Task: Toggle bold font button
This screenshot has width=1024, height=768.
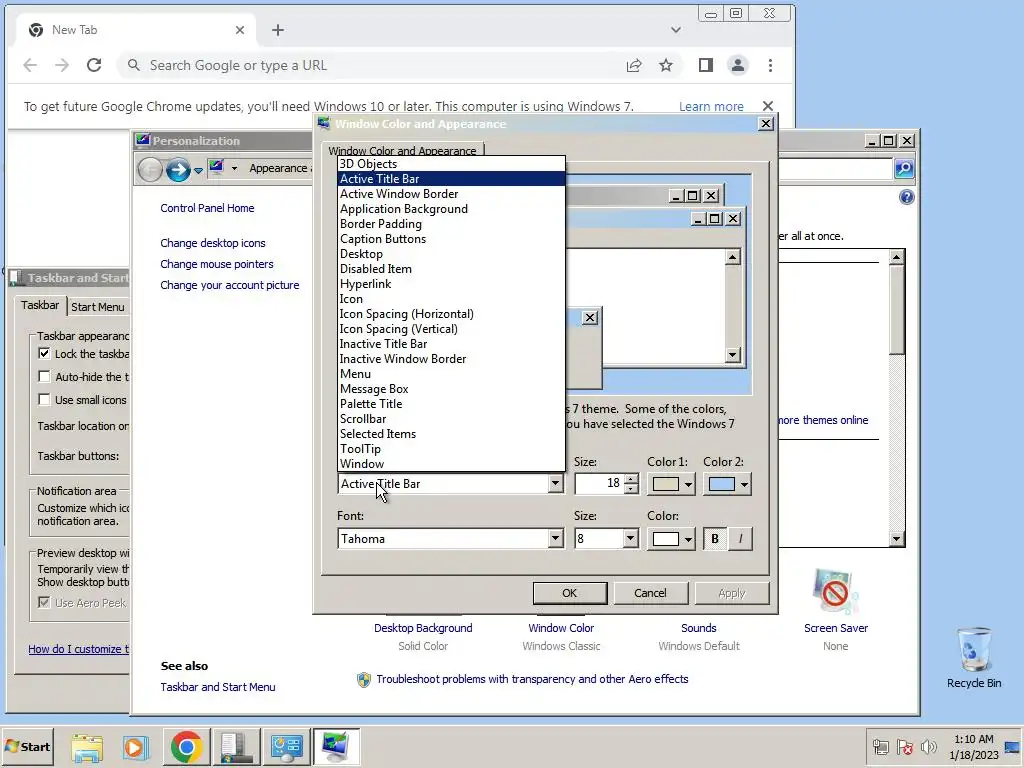Action: (714, 539)
